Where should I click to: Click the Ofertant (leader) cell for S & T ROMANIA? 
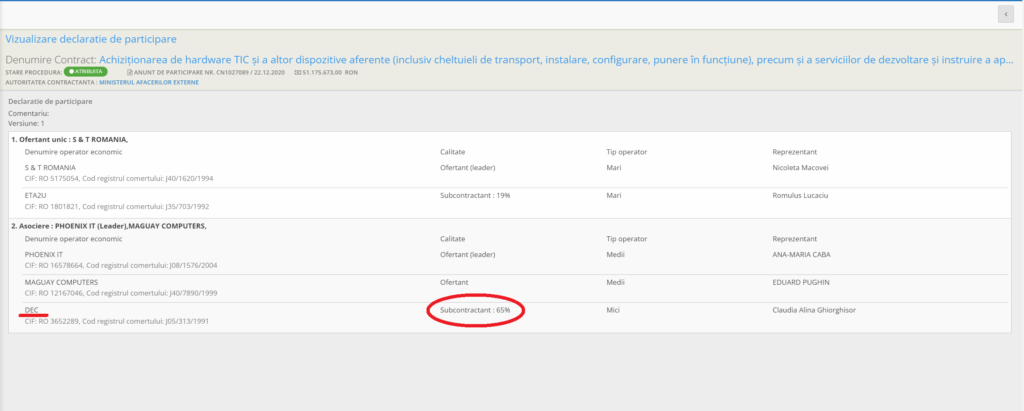coord(468,167)
